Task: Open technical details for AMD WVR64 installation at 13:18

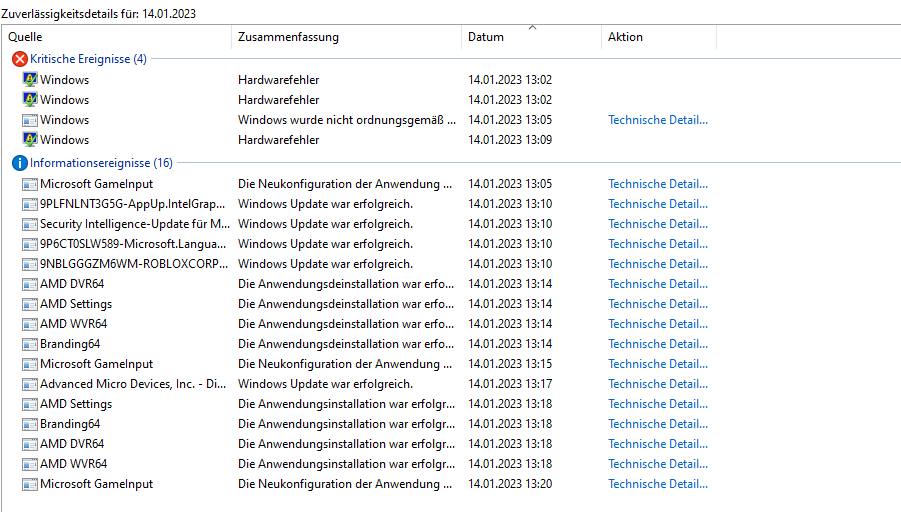Action: [x=658, y=464]
